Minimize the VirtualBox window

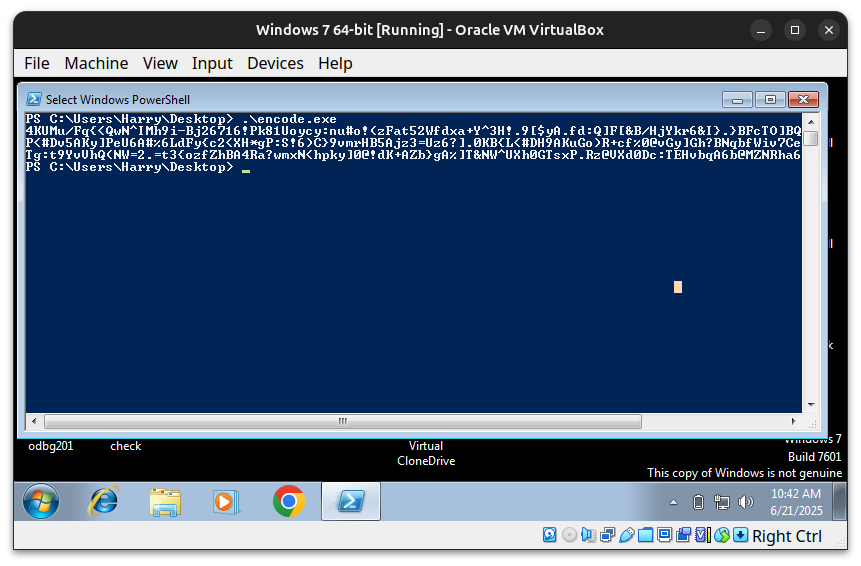(761, 30)
